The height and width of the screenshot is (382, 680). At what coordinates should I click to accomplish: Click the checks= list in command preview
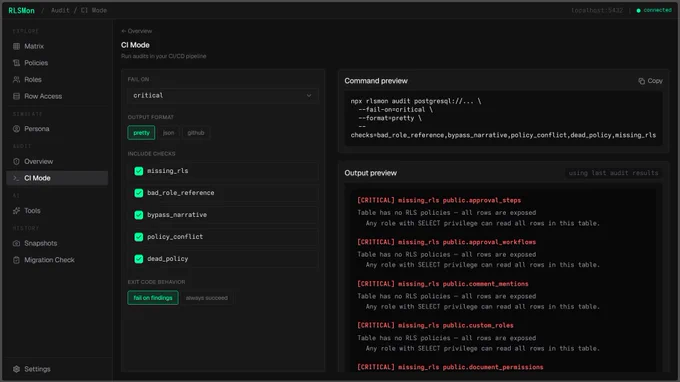[503, 135]
